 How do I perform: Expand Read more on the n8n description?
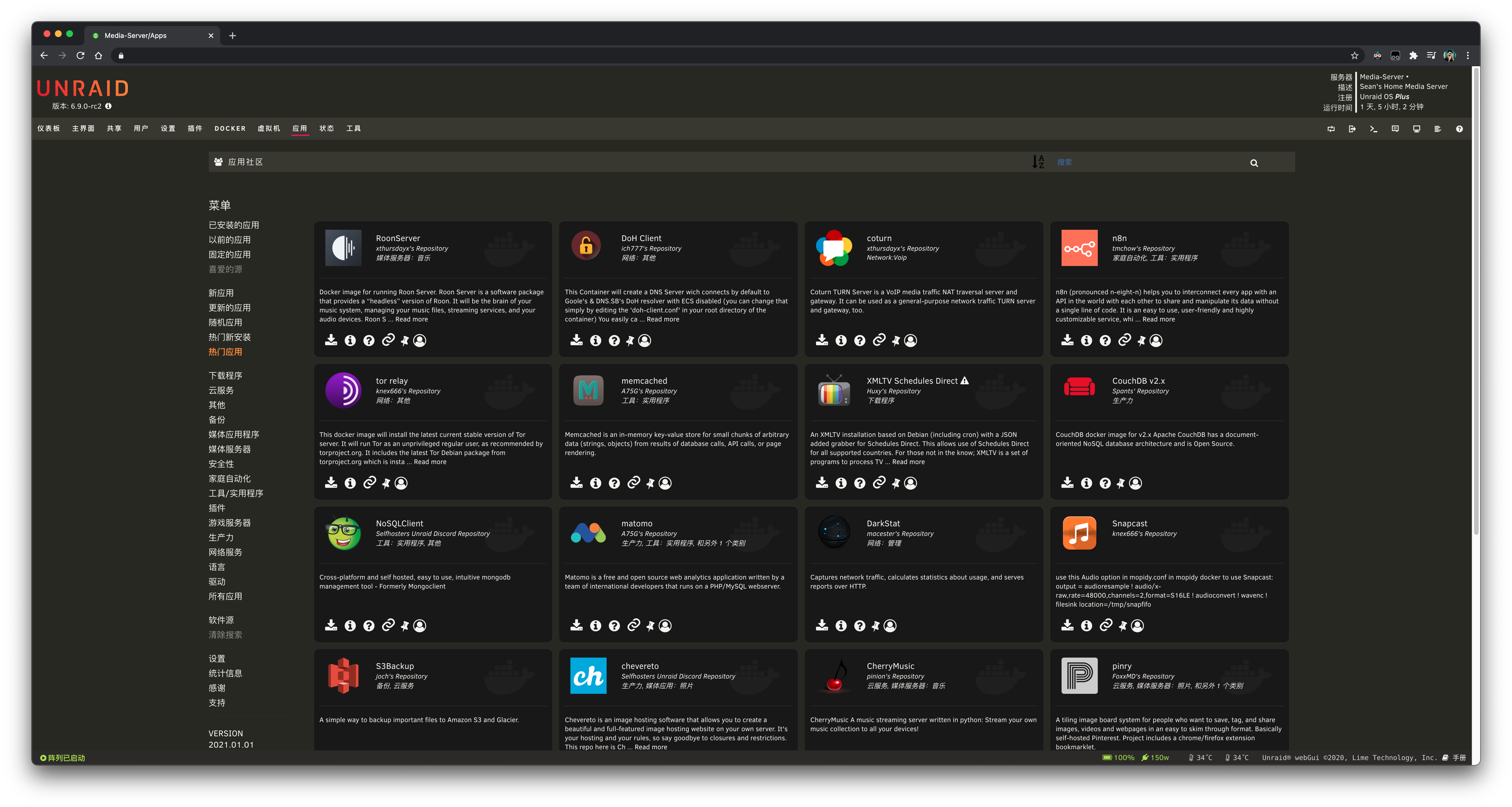(1158, 319)
